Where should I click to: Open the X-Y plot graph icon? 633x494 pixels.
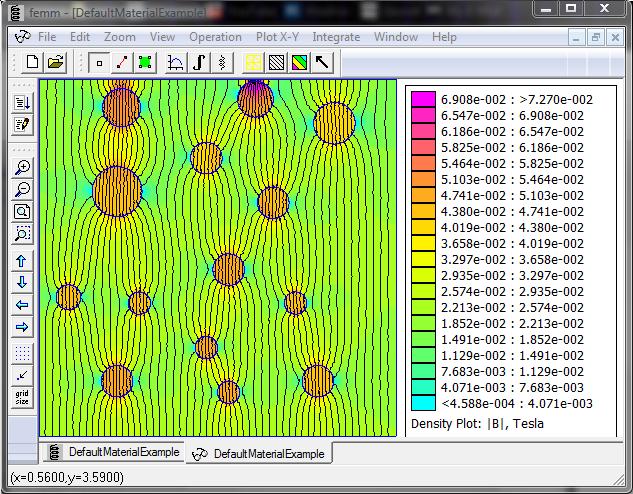[176, 63]
